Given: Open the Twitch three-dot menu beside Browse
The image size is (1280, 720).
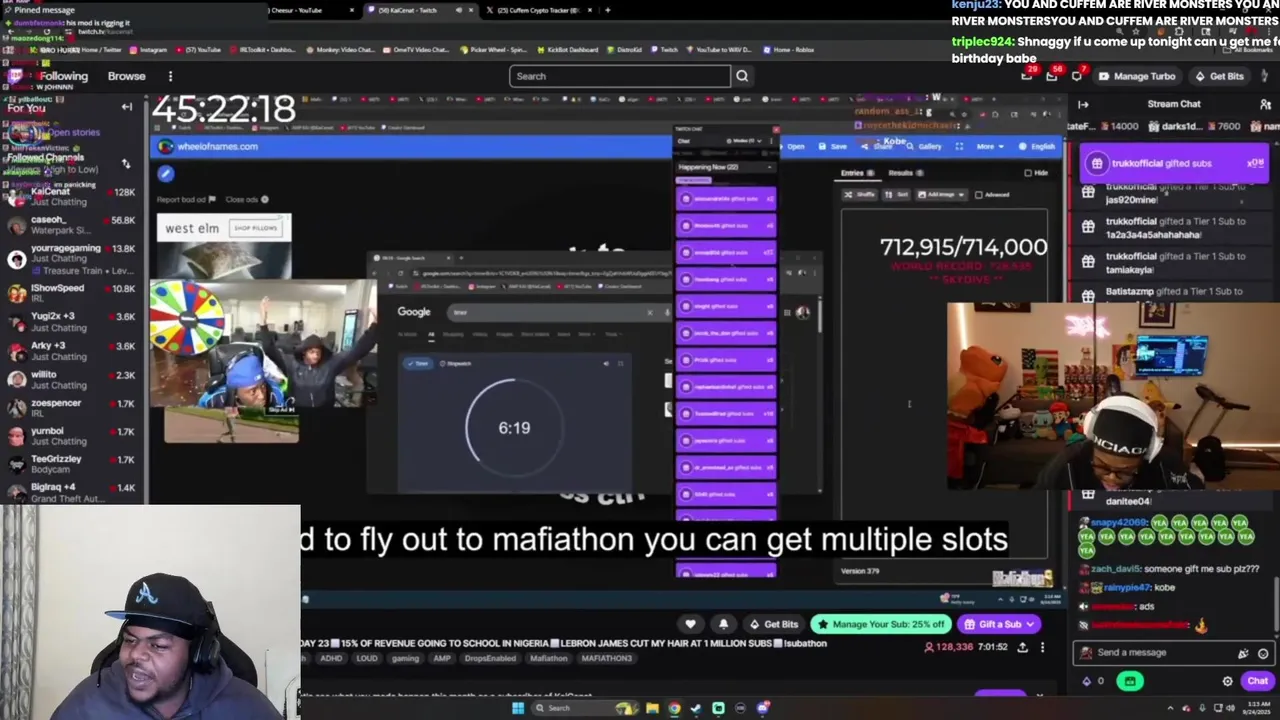Looking at the screenshot, I should (170, 76).
